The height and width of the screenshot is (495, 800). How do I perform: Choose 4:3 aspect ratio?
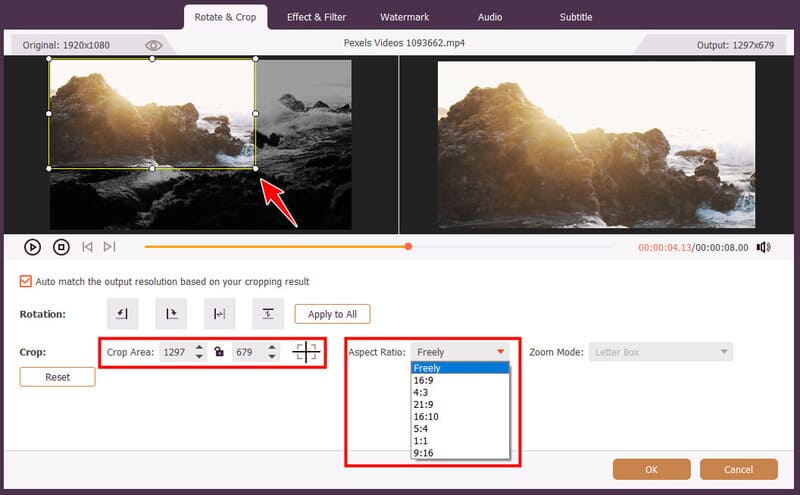coord(460,392)
